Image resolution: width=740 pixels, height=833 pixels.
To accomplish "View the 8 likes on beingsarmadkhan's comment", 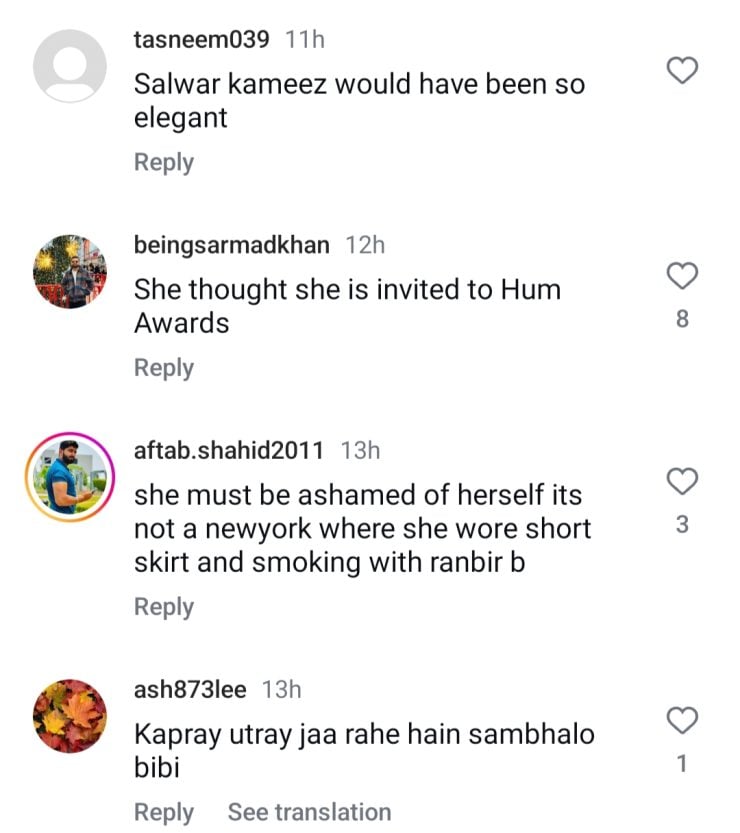I will (x=682, y=320).
